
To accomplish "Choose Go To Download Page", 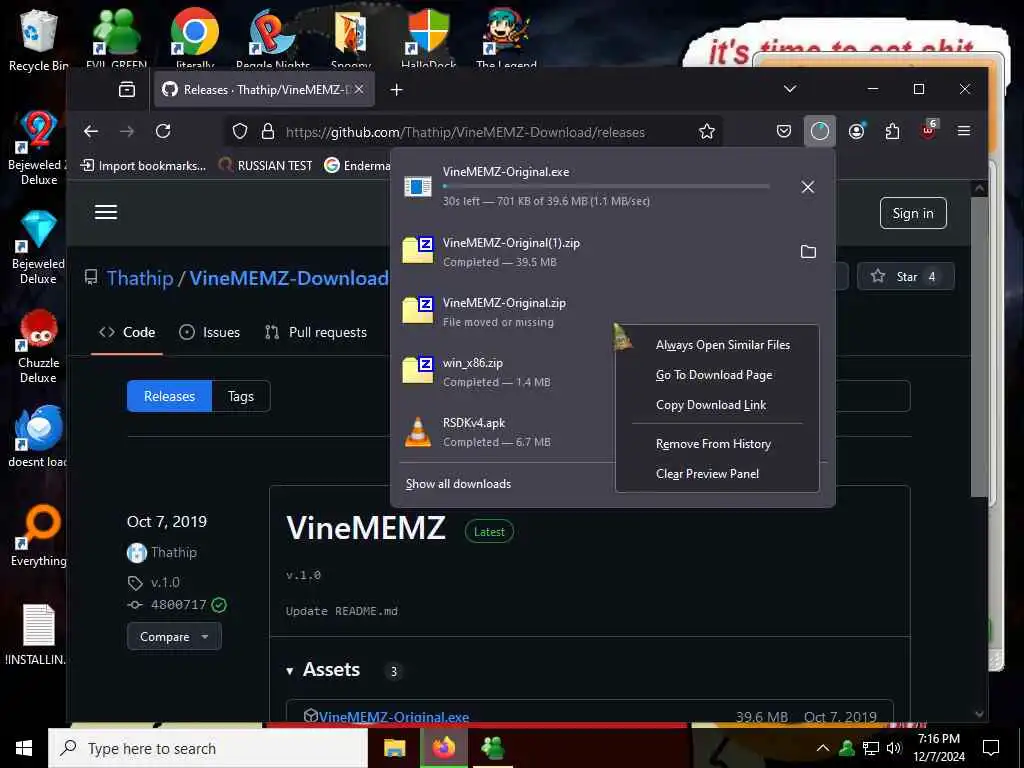I will [x=714, y=375].
